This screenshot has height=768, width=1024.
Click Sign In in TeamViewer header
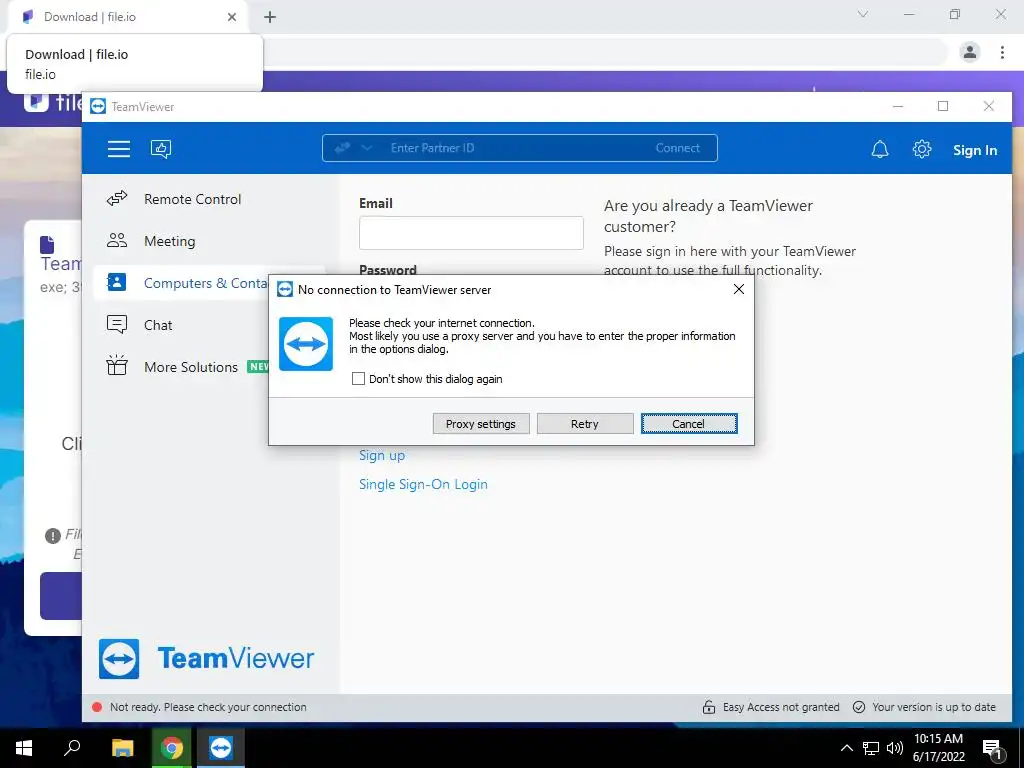974,150
